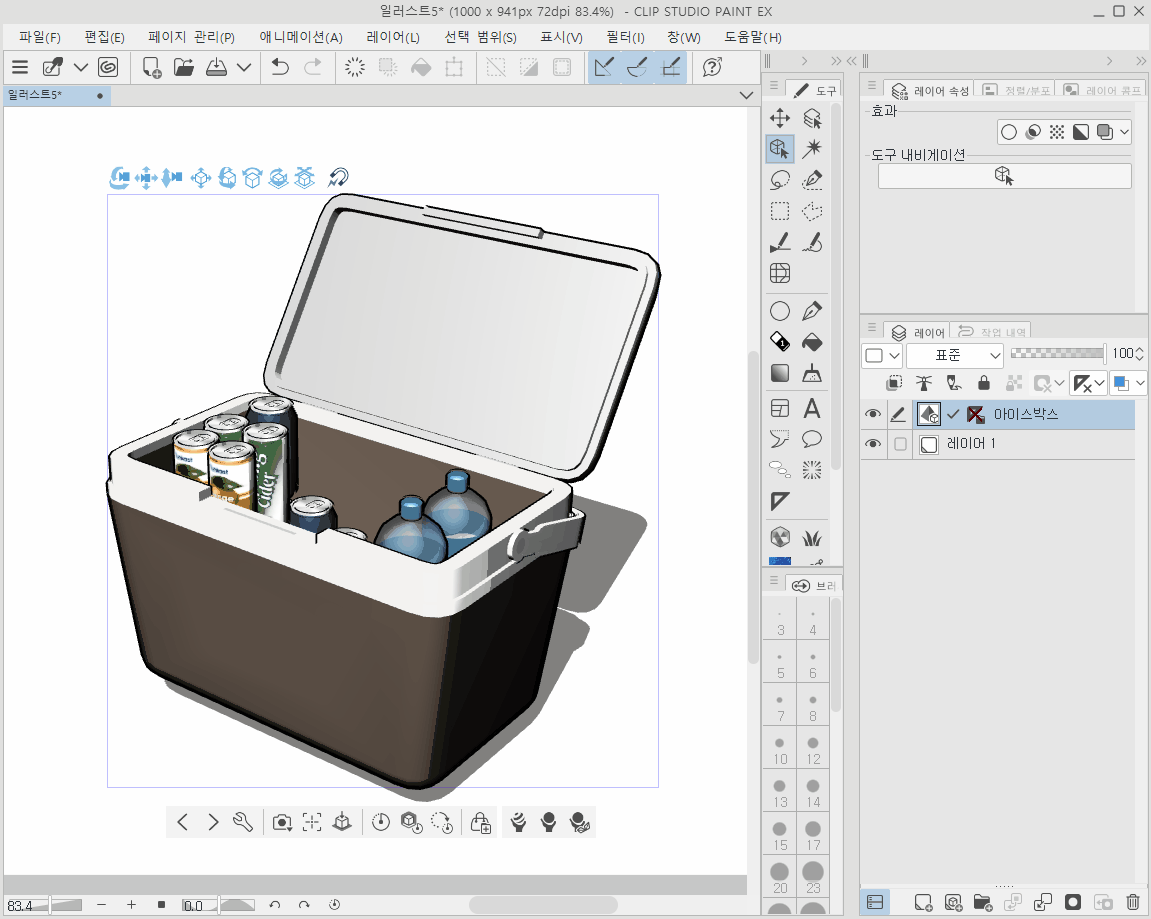This screenshot has width=1151, height=919.
Task: Hide the 아이스박스 layer using eye icon
Action: pyautogui.click(x=873, y=415)
